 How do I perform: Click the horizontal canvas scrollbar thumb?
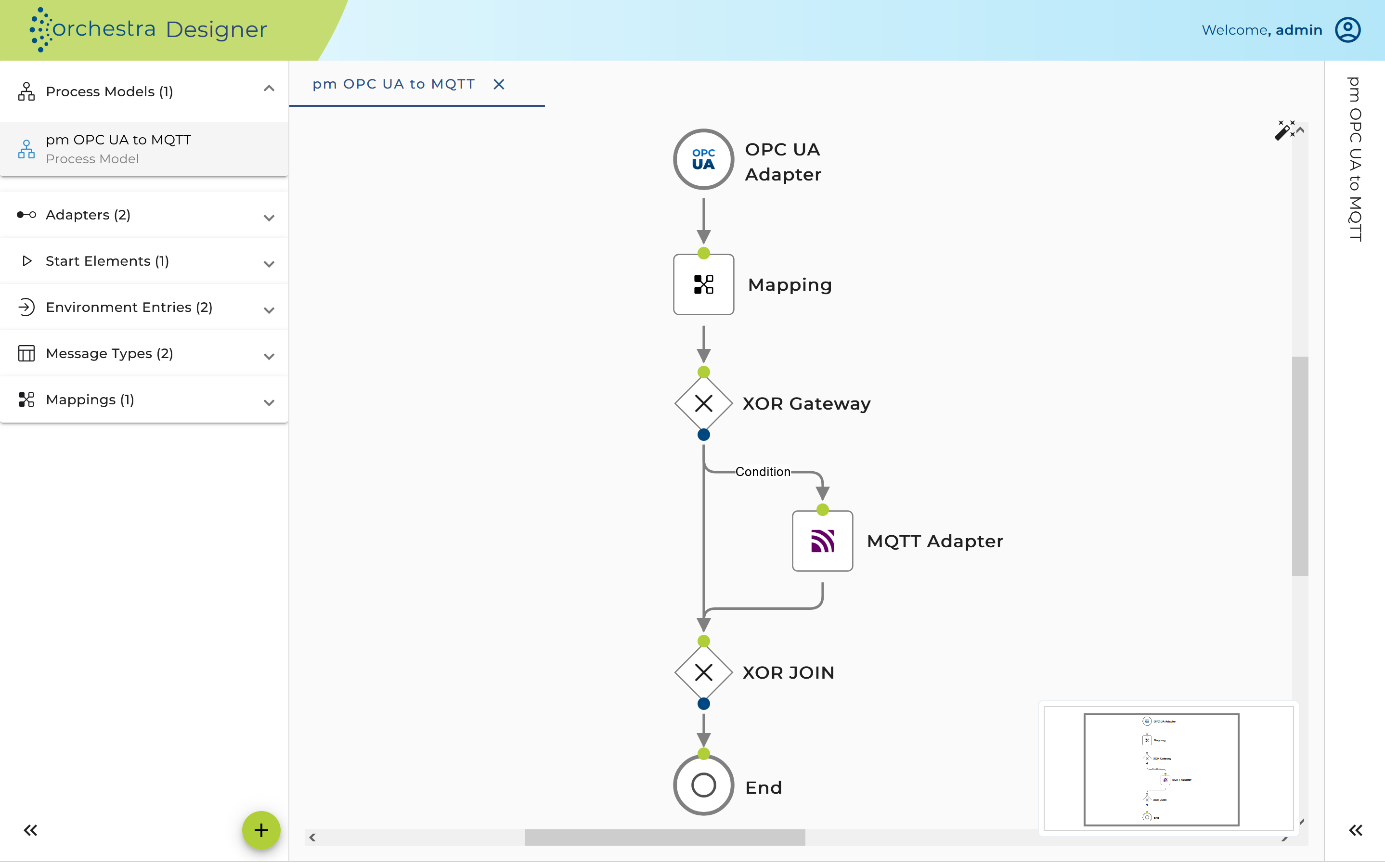pyautogui.click(x=665, y=837)
